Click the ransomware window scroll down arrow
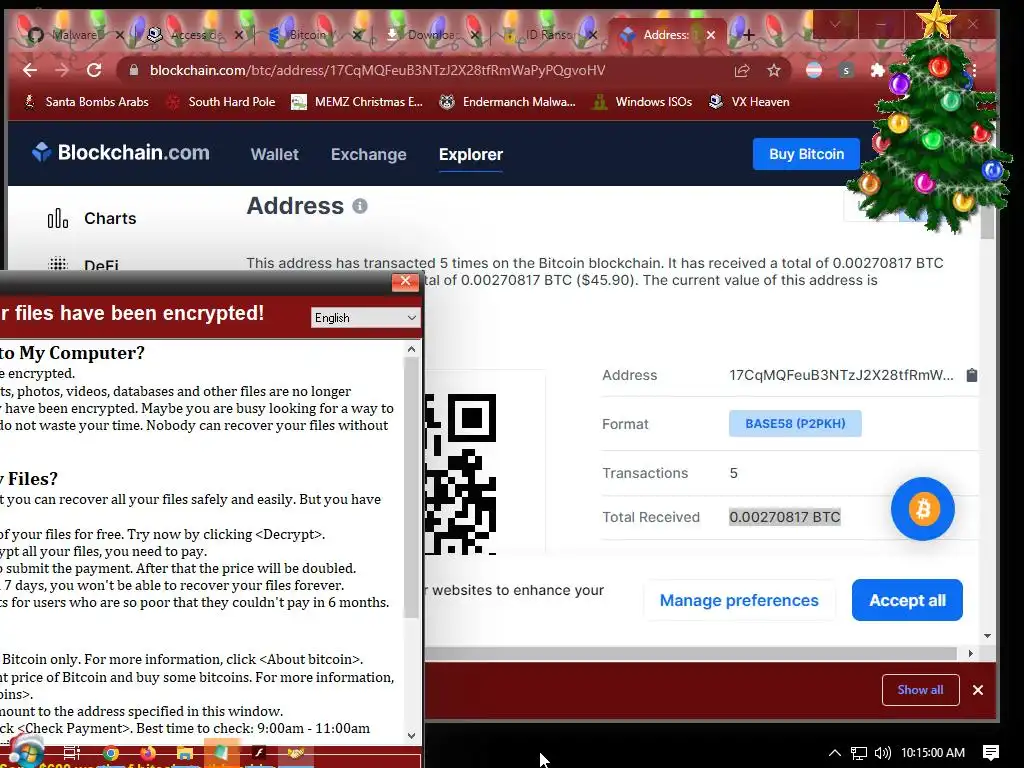 [411, 735]
